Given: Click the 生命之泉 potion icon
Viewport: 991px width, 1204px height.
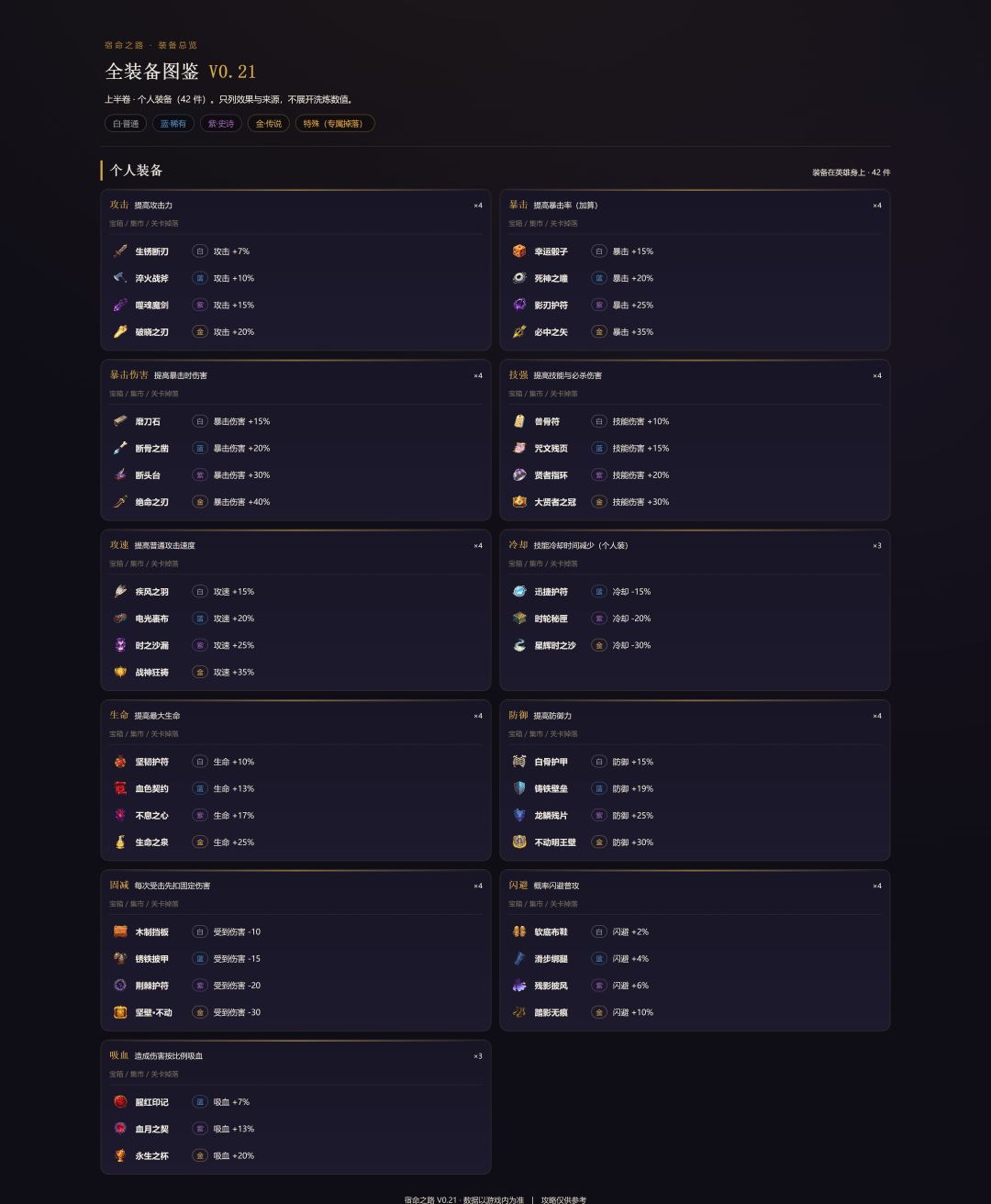Looking at the screenshot, I should coord(120,842).
